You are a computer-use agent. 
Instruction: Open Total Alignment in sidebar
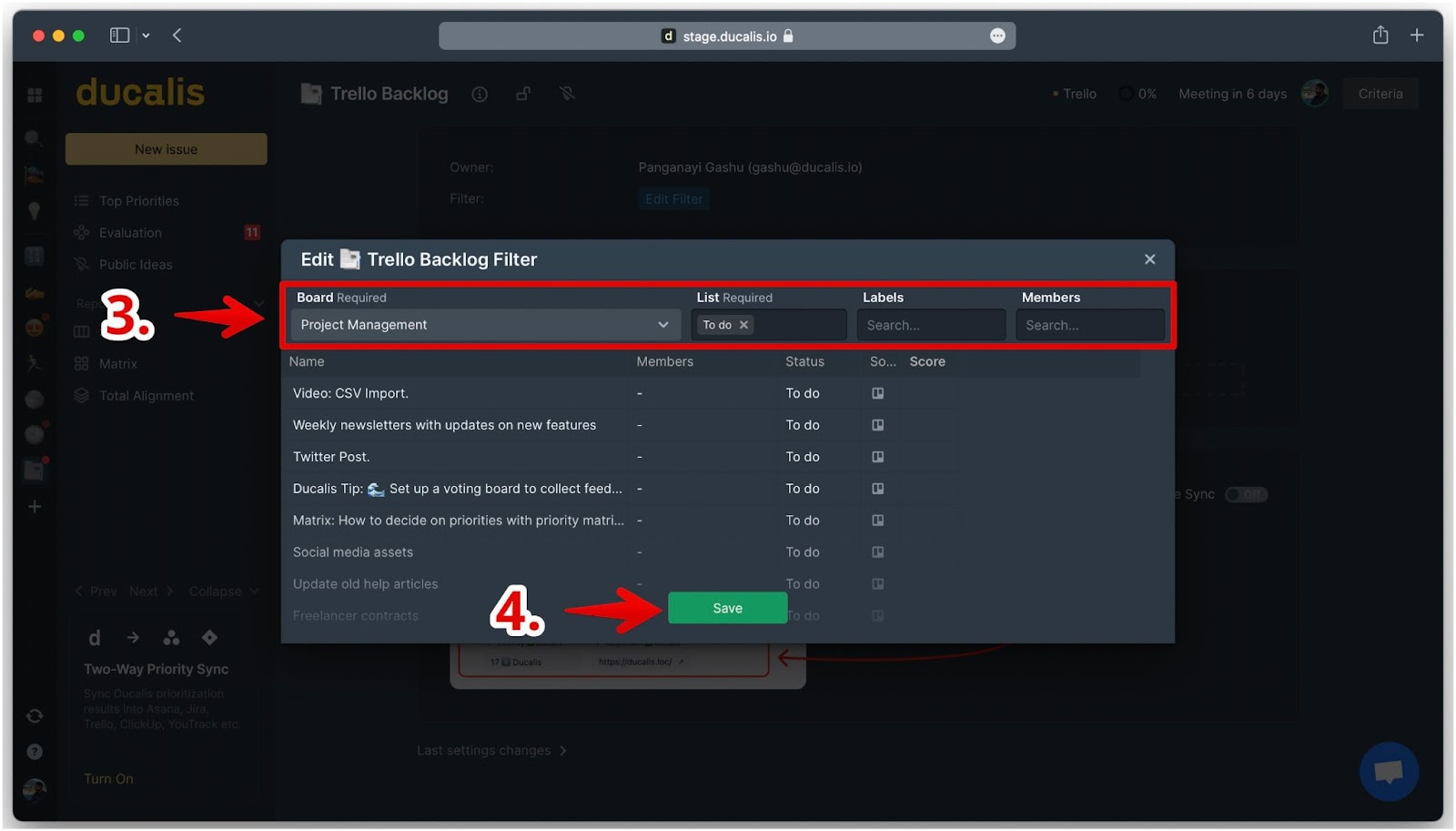(x=146, y=396)
